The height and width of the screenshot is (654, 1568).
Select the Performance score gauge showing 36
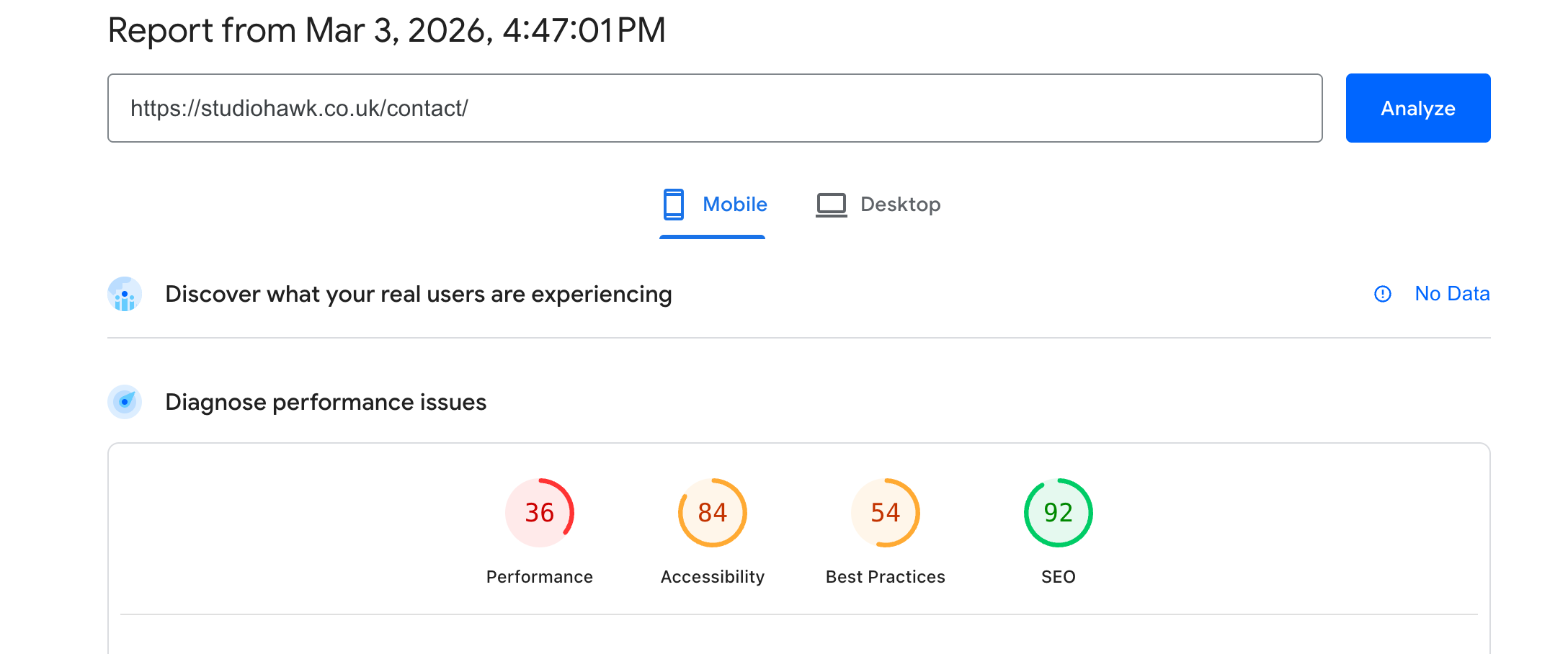click(x=539, y=513)
